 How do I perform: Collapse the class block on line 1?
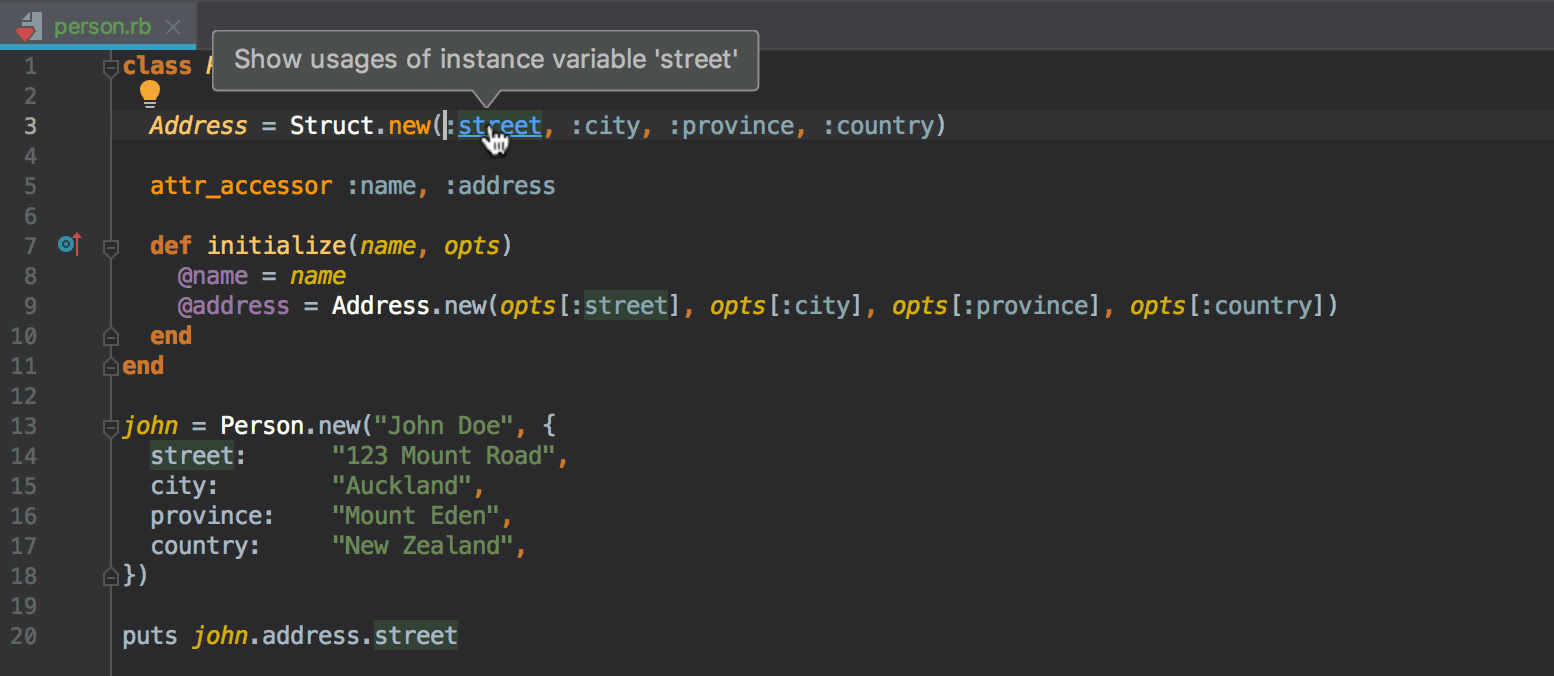coord(111,67)
